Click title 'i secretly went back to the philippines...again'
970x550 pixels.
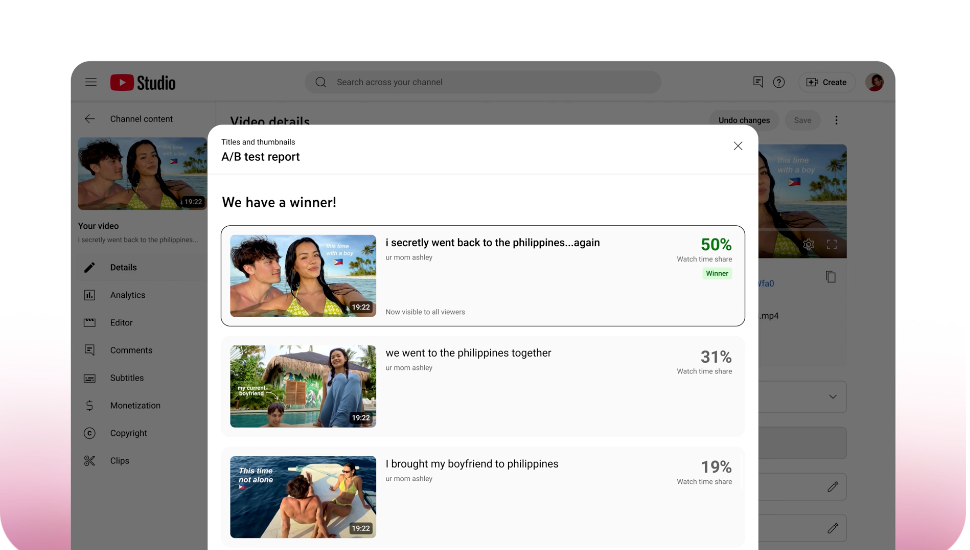[492, 243]
